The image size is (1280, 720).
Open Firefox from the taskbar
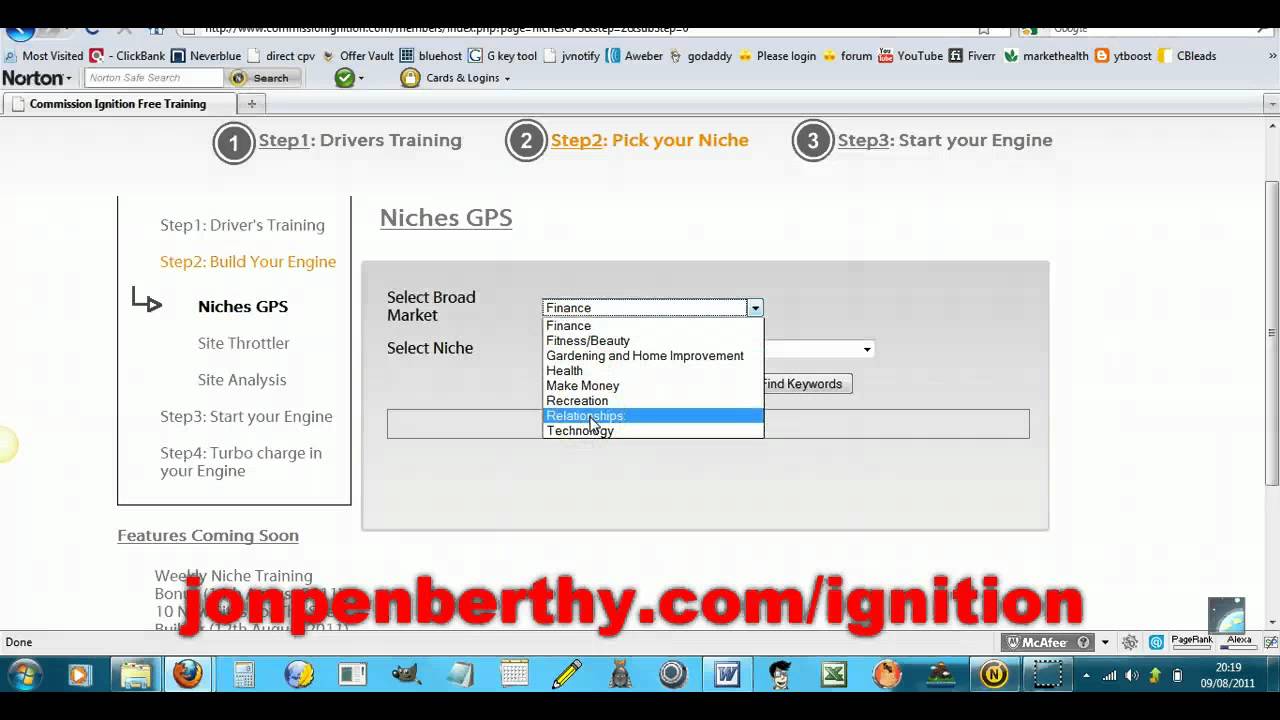point(187,675)
